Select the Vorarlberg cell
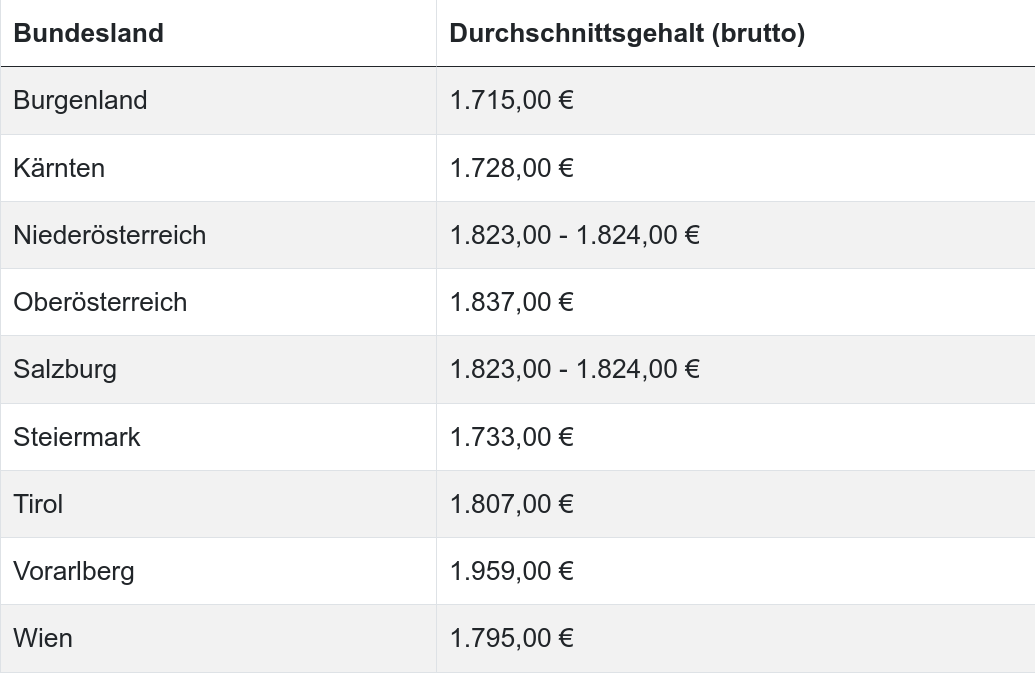This screenshot has height=673, width=1035. (x=74, y=571)
